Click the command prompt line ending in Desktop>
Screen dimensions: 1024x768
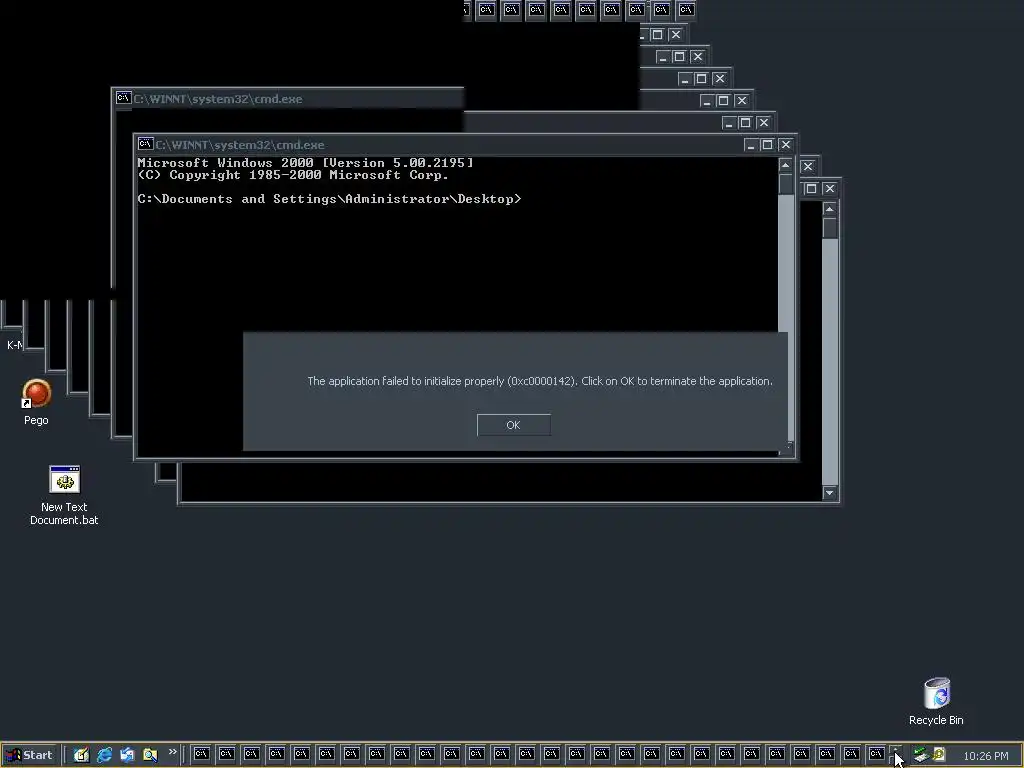(x=329, y=199)
